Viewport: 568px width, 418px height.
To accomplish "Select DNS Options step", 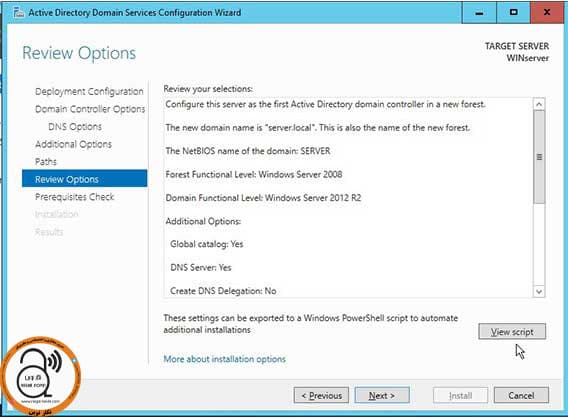I will point(75,127).
